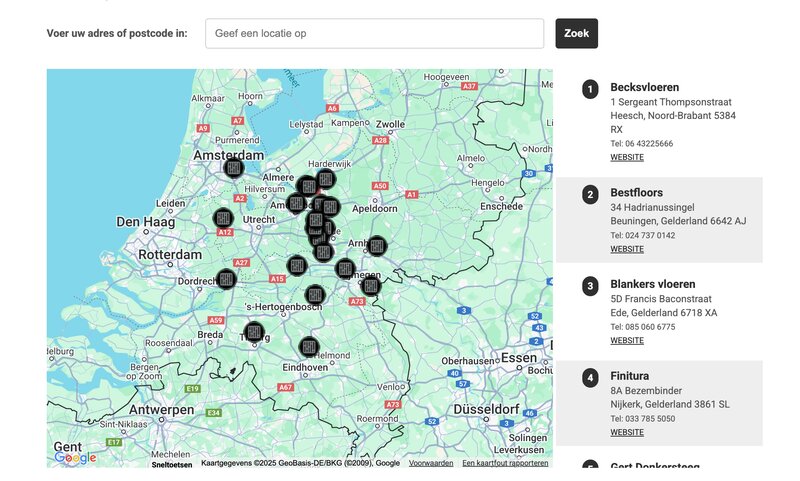Viewport: 800px width, 481px height.
Task: Click the number 3 badge beside Blankers vloeren
Action: (x=590, y=286)
